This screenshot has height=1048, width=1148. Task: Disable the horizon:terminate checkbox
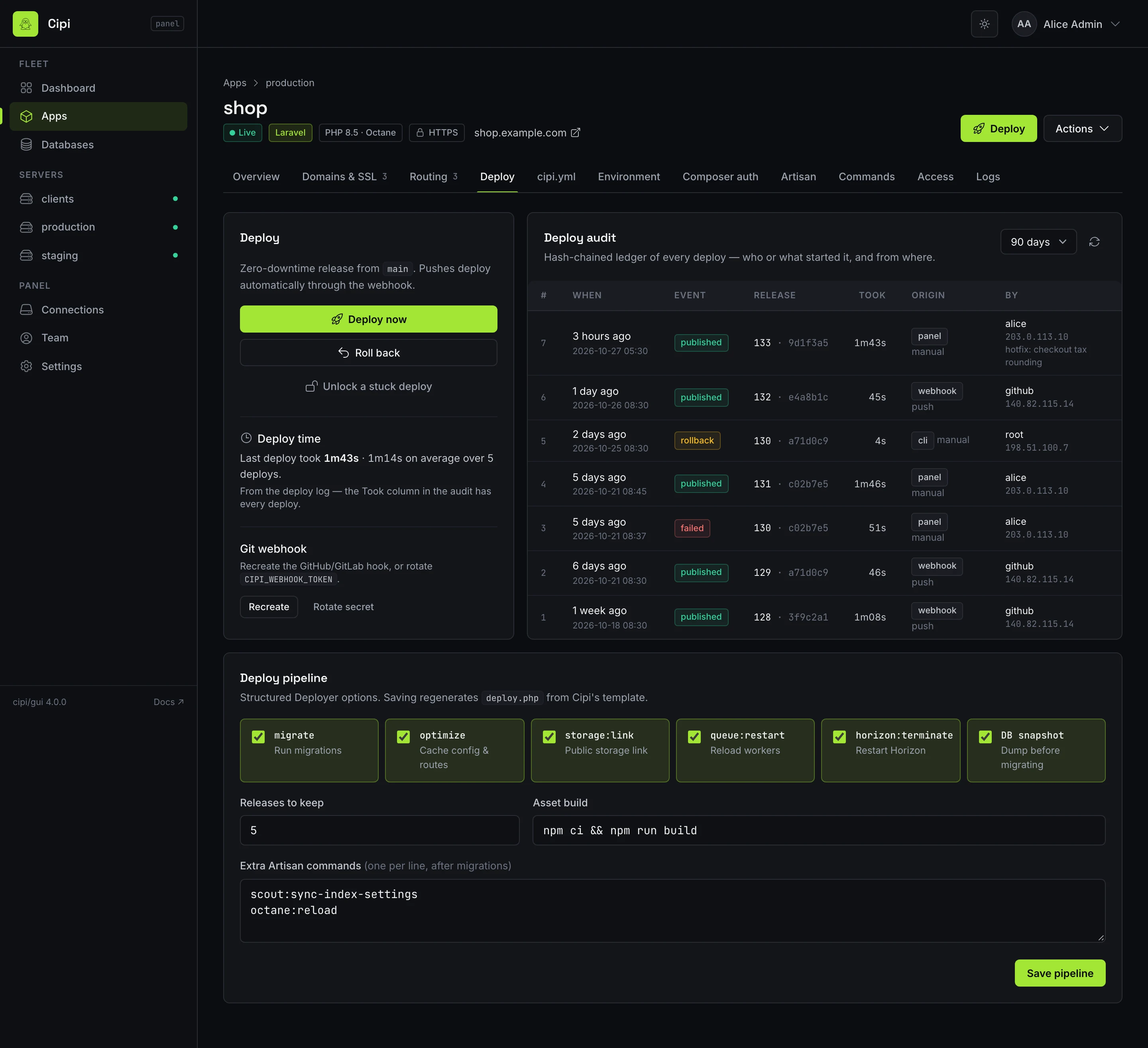pos(839,737)
